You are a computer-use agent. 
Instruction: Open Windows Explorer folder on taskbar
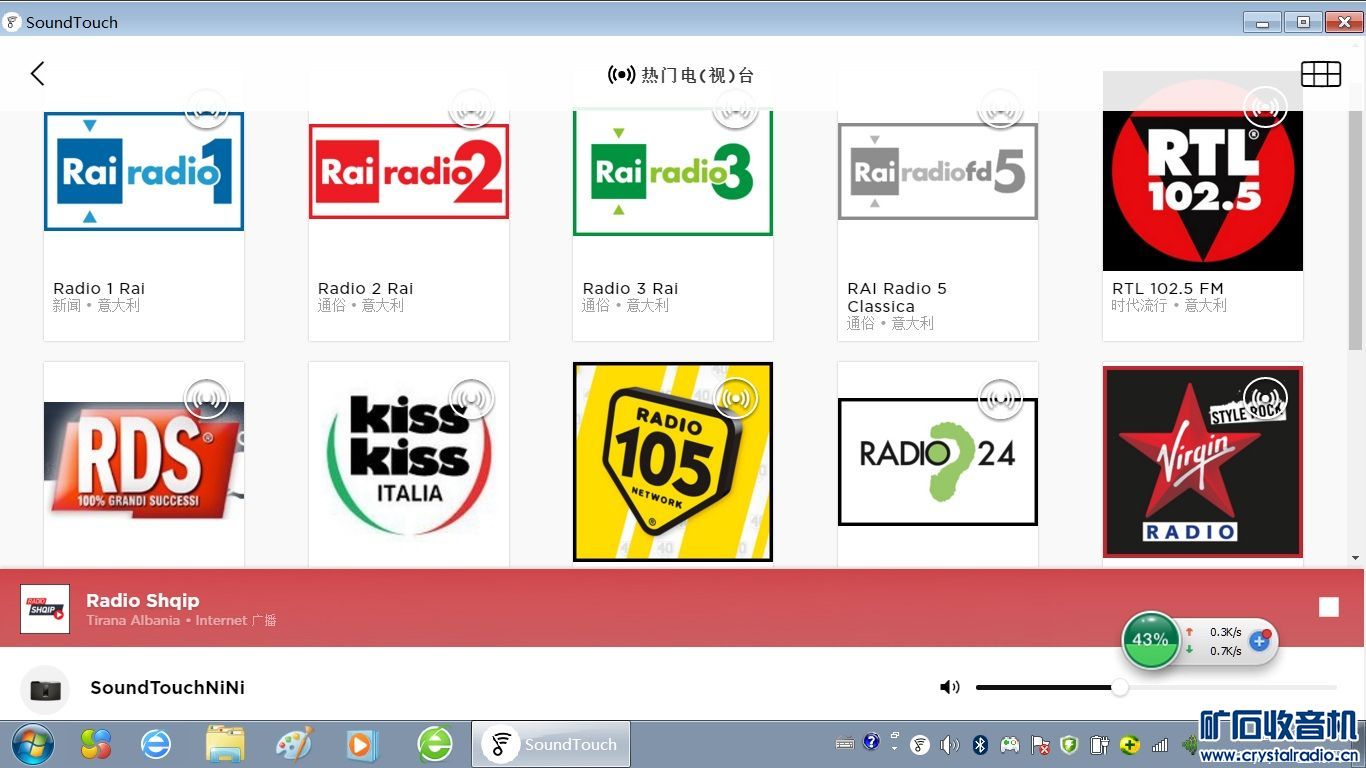click(225, 744)
